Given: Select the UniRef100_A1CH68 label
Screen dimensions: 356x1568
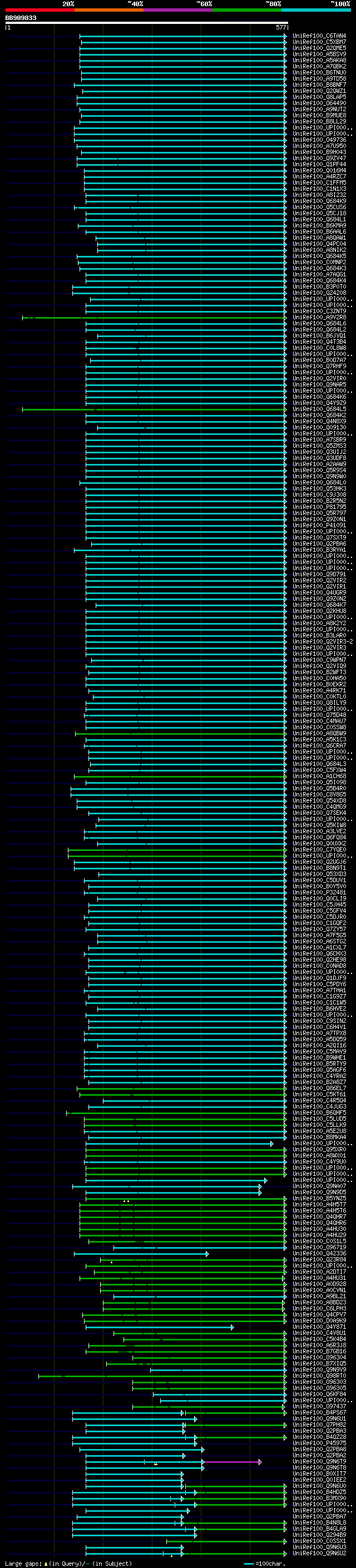Looking at the screenshot, I should tap(319, 776).
